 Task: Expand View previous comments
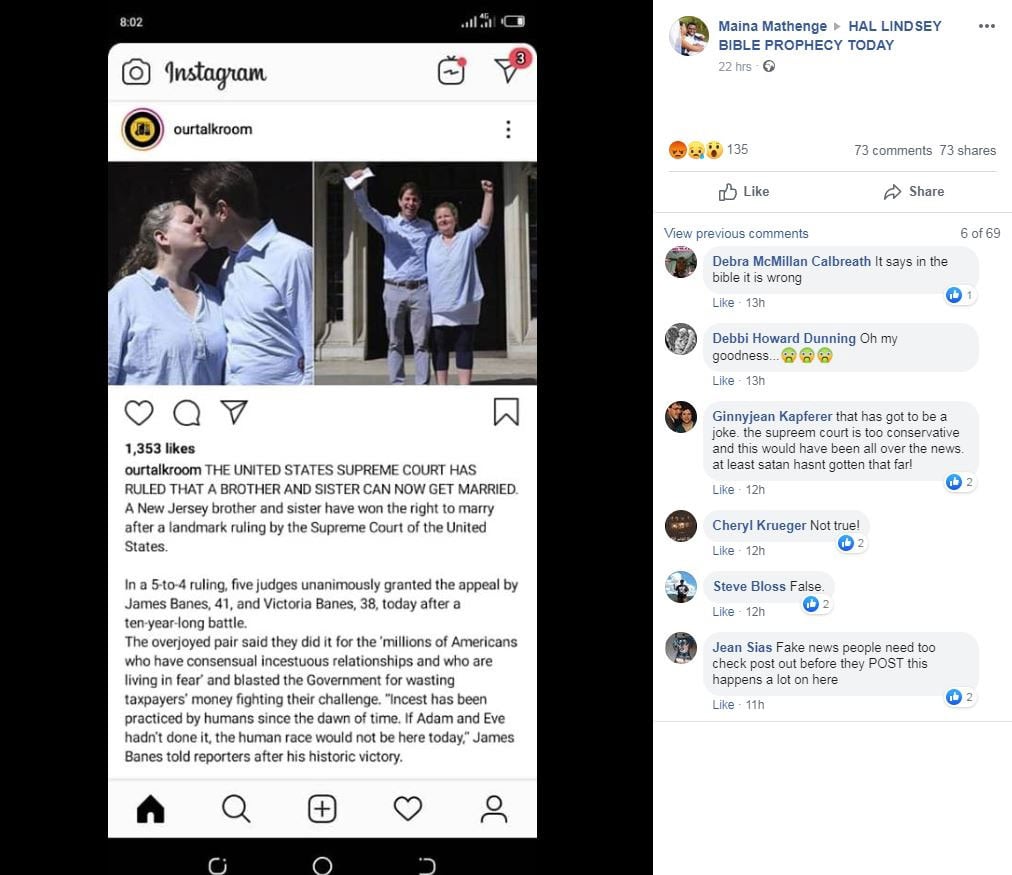[736, 233]
